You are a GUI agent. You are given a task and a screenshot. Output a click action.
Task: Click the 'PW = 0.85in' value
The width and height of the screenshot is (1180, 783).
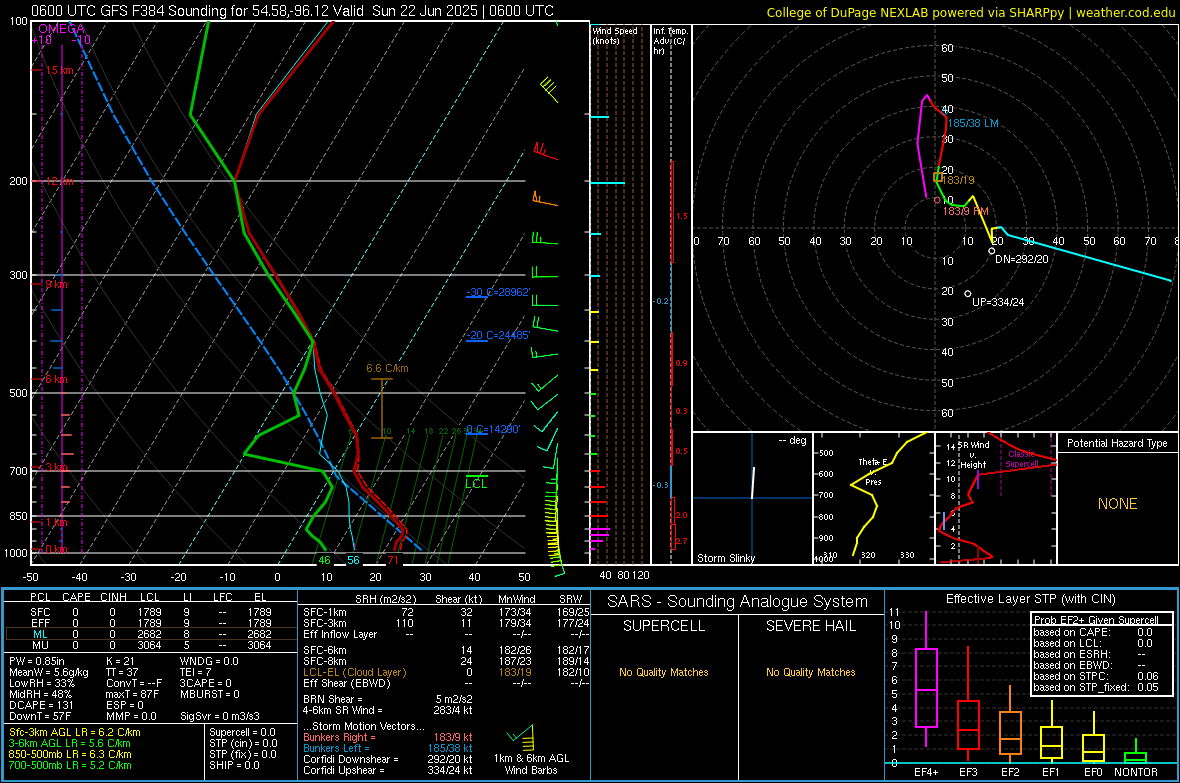coord(37,661)
